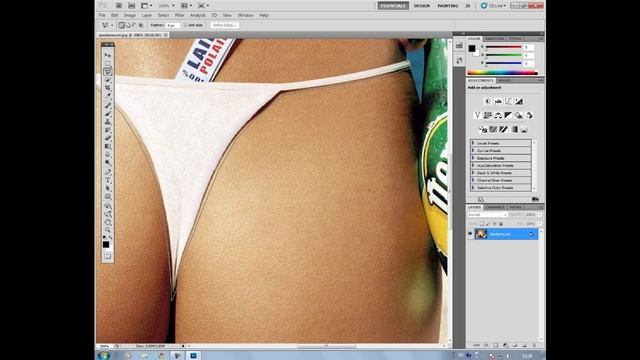Expand the Curves Presets list
Viewport: 640px width, 360px height.
pyautogui.click(x=473, y=151)
